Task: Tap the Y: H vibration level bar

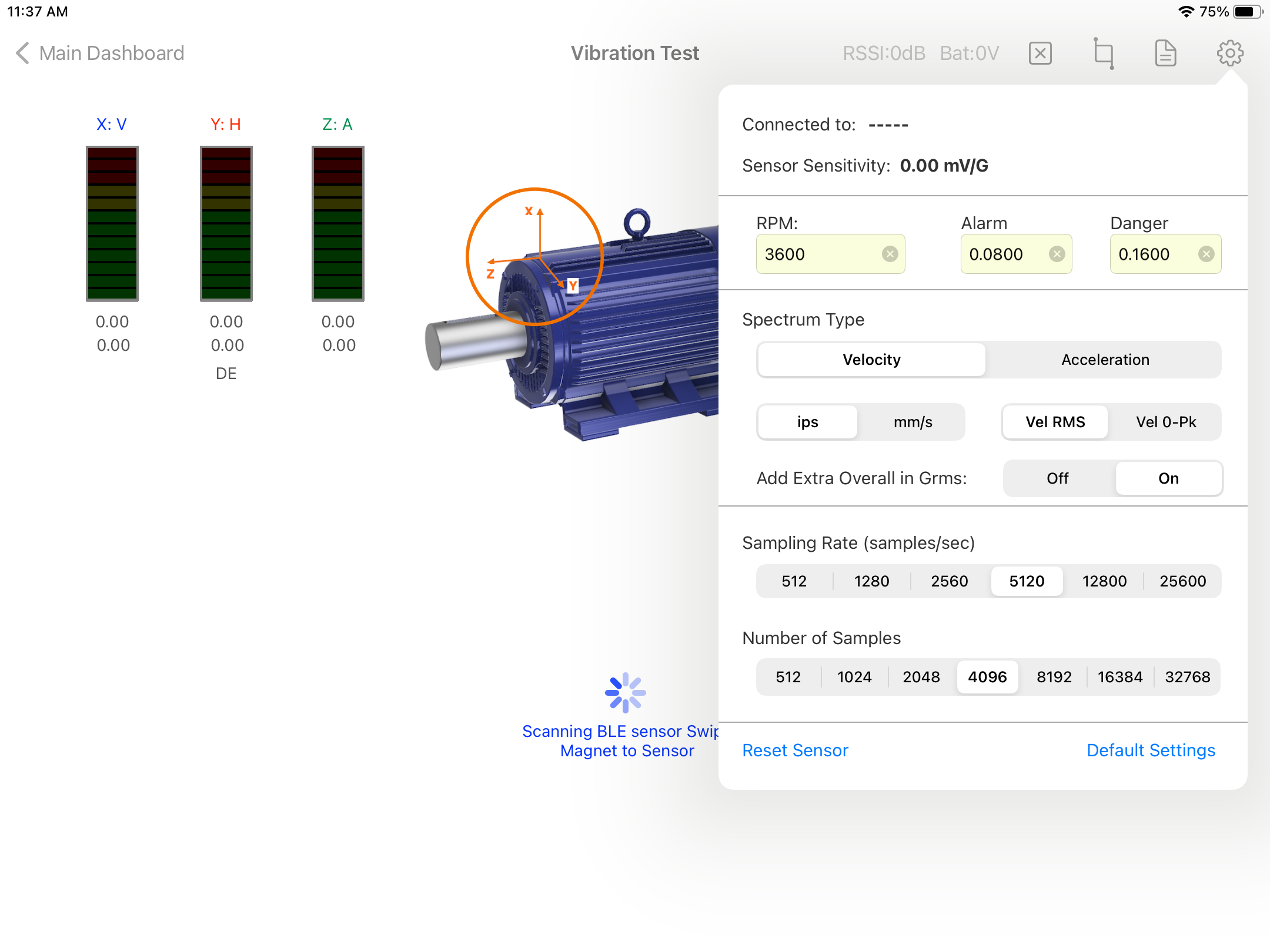Action: (x=226, y=223)
